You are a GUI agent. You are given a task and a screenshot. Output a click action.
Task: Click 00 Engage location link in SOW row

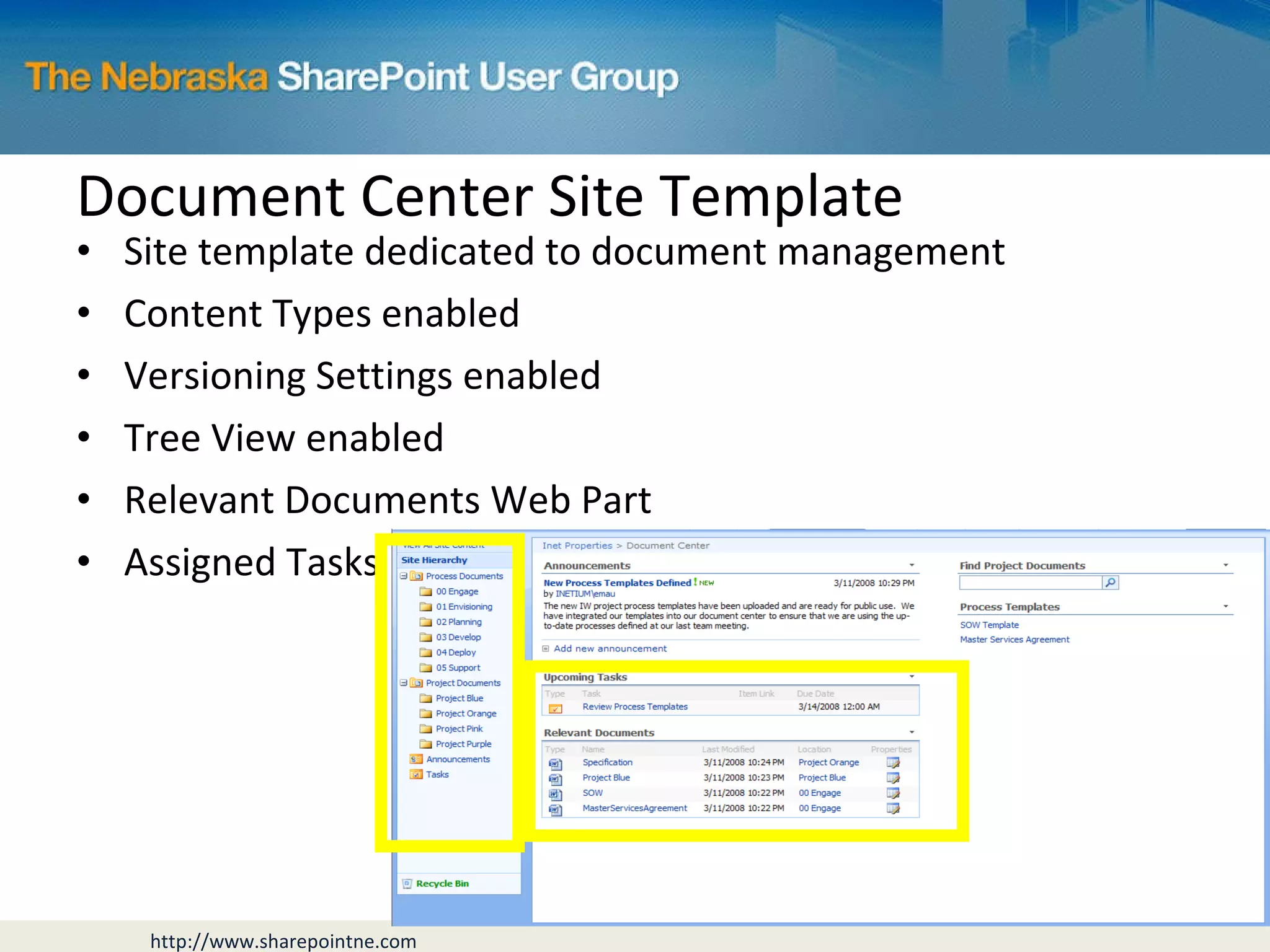click(x=820, y=793)
